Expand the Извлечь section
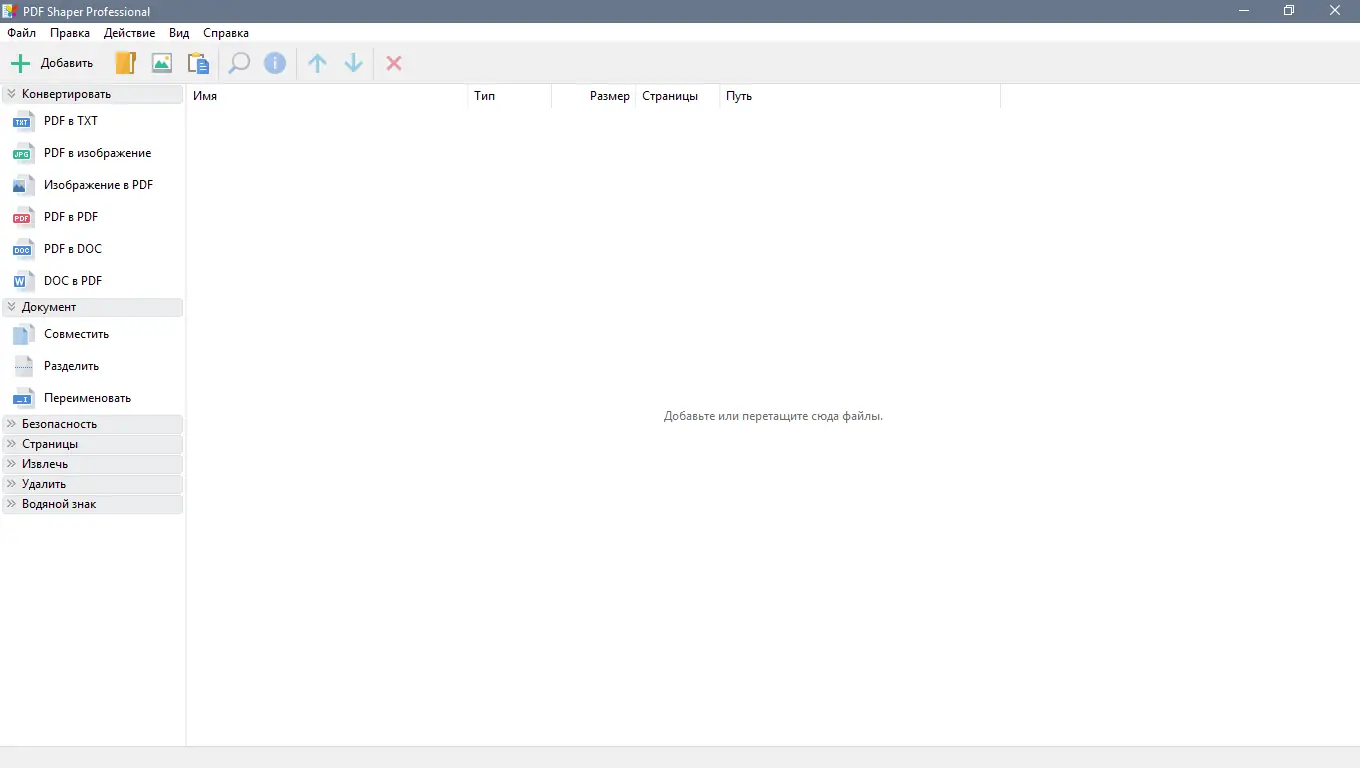Viewport: 1360px width, 768px height. point(93,464)
